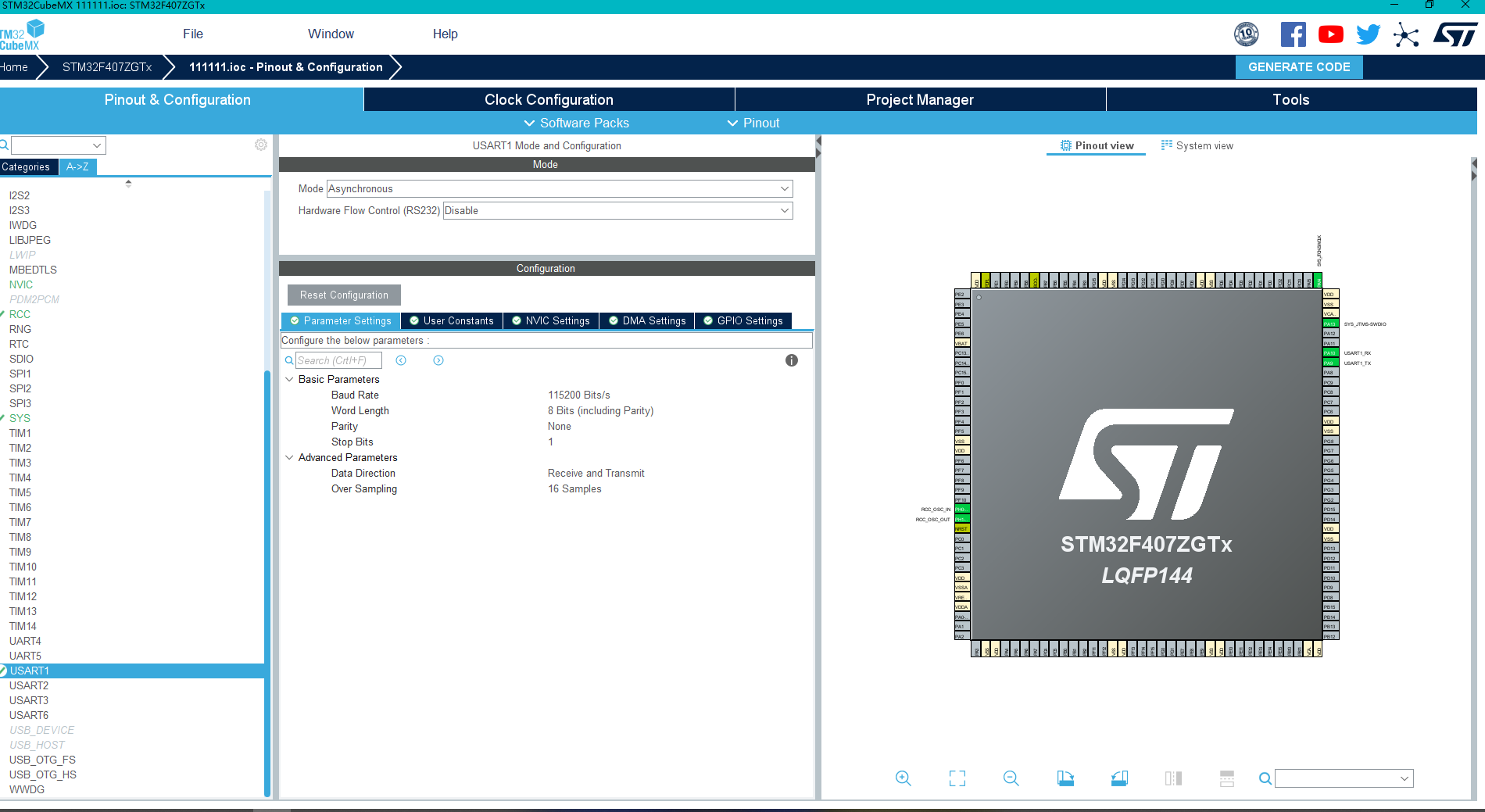
Task: Select the best fit view icon
Action: pyautogui.click(x=957, y=778)
